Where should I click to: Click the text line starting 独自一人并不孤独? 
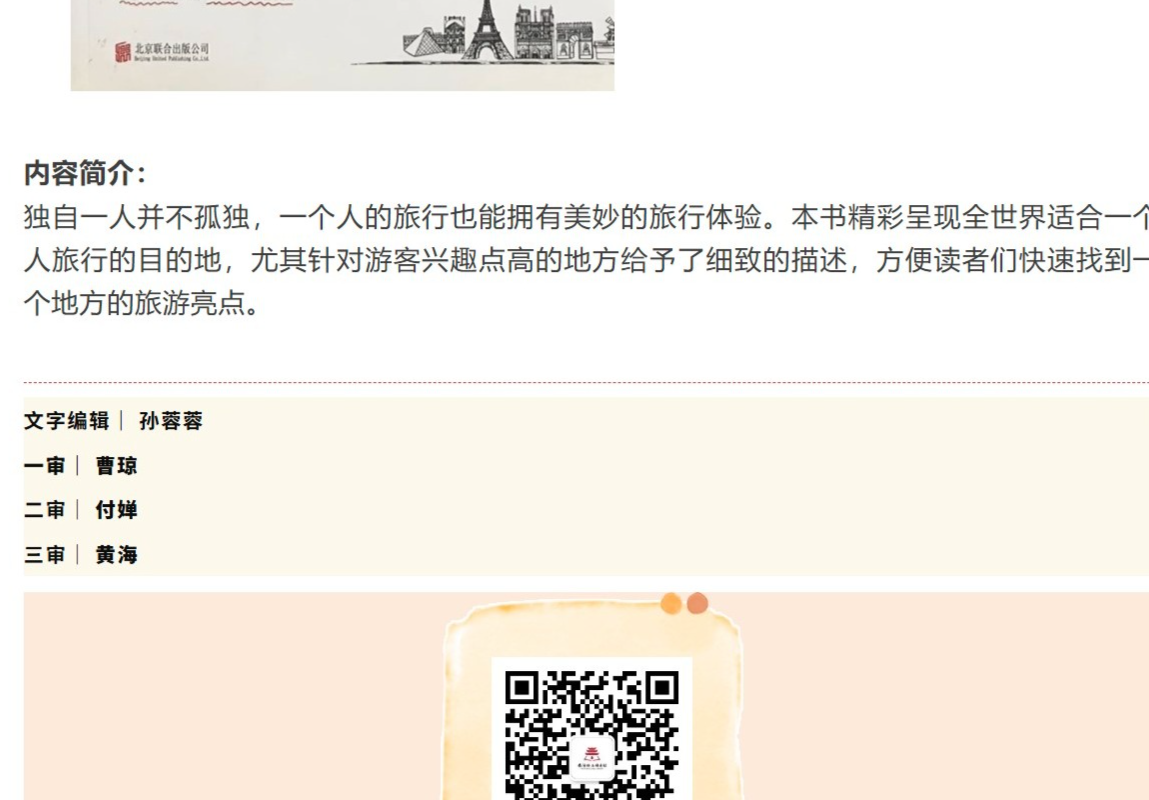tap(586, 217)
